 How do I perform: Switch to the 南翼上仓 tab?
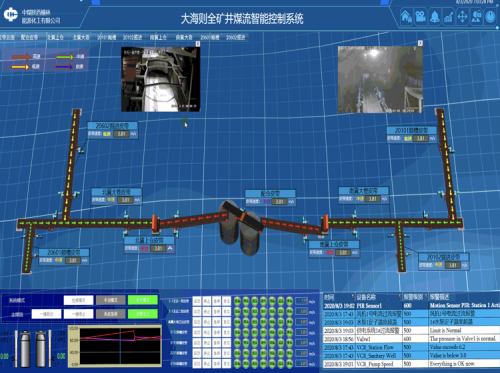click(x=158, y=37)
